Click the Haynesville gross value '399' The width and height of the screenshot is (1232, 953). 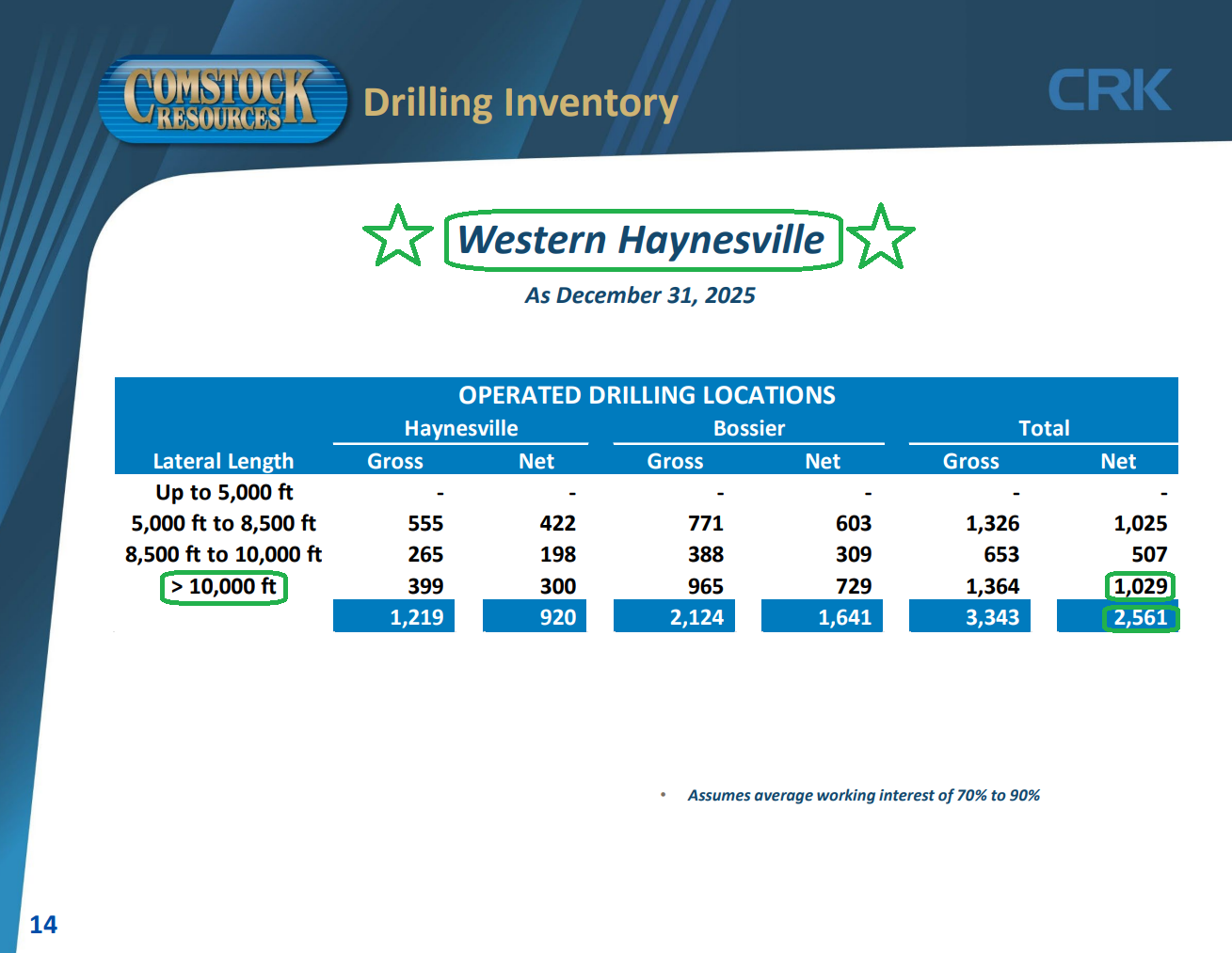pos(425,586)
